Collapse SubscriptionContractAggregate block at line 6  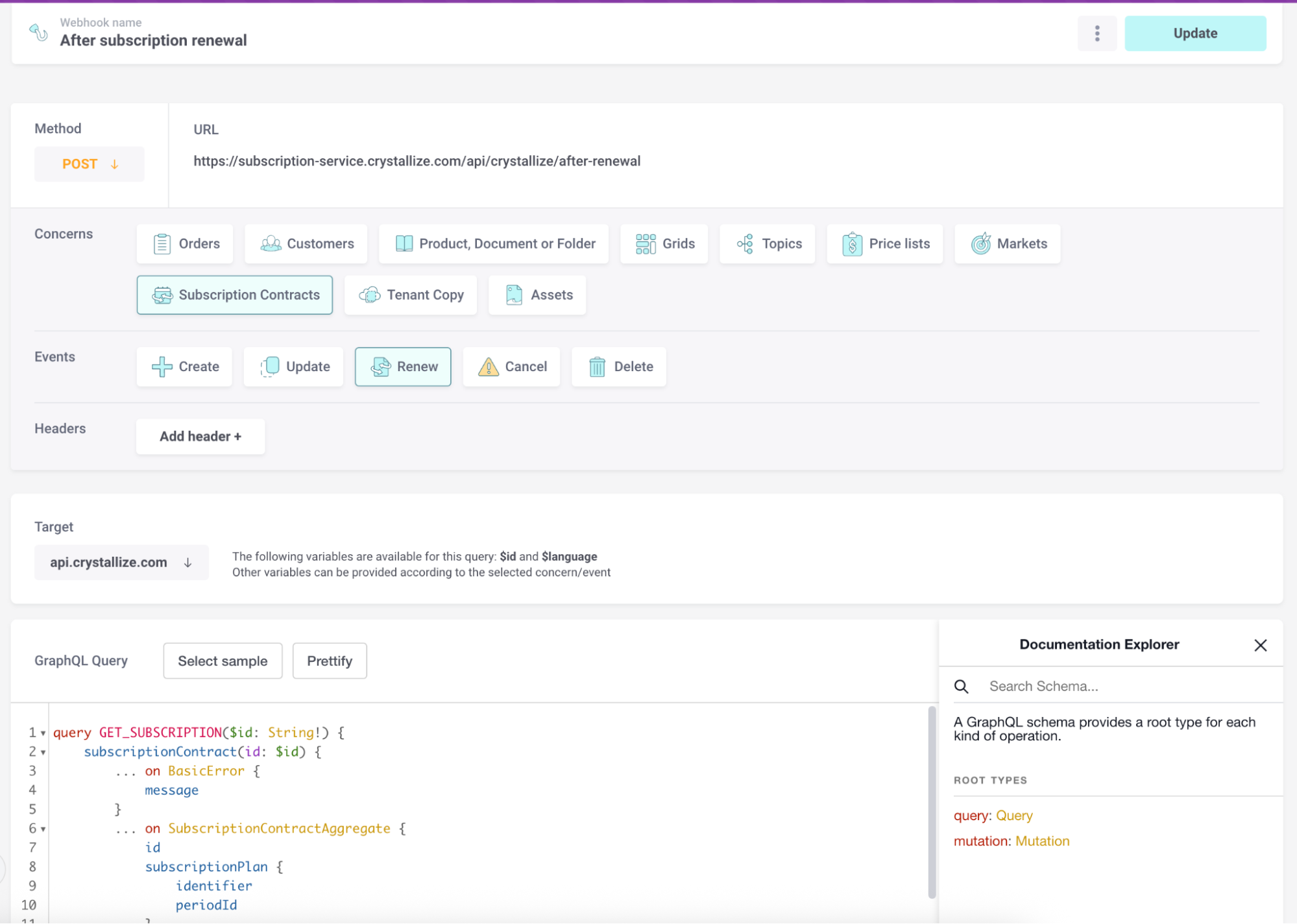pyautogui.click(x=43, y=829)
